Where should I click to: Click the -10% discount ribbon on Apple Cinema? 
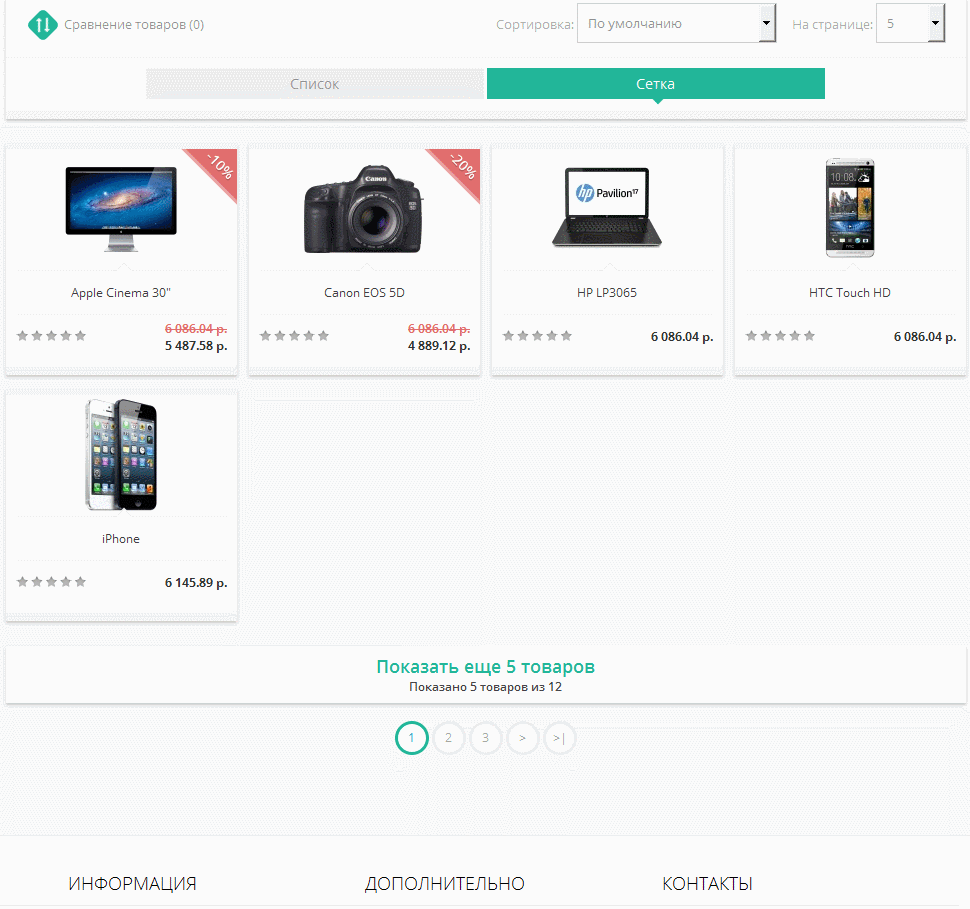[217, 167]
